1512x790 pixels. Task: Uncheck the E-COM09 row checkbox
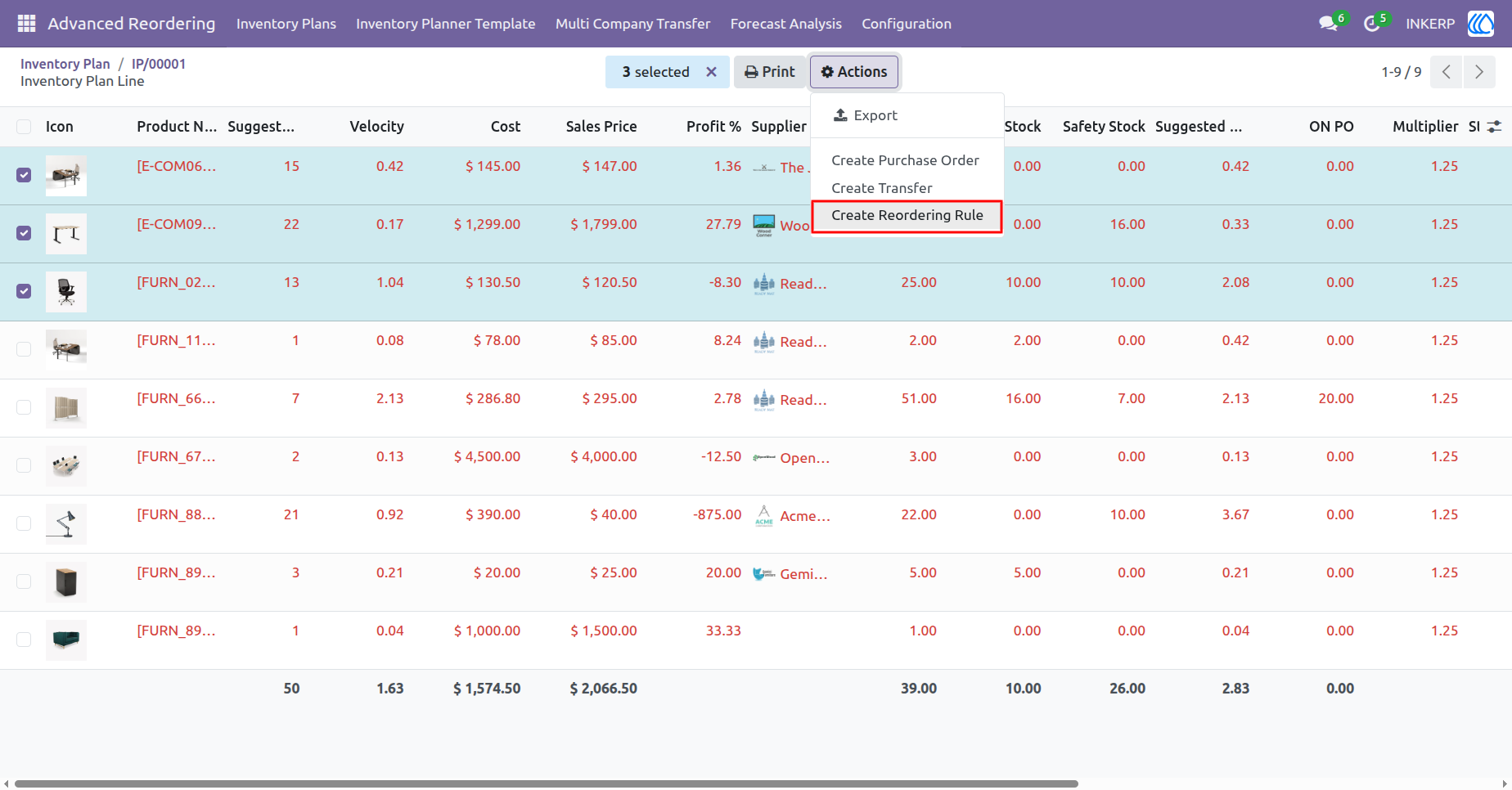(24, 233)
